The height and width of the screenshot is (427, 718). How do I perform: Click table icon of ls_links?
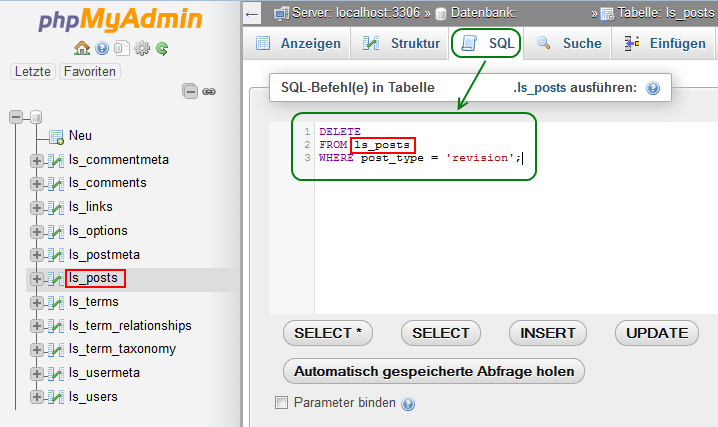tap(56, 207)
